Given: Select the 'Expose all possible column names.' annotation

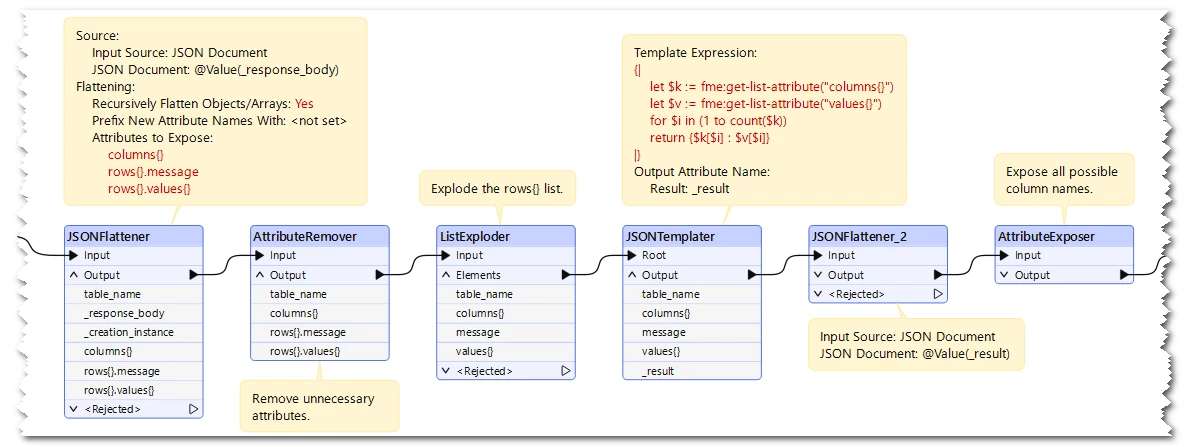Looking at the screenshot, I should pyautogui.click(x=1065, y=180).
